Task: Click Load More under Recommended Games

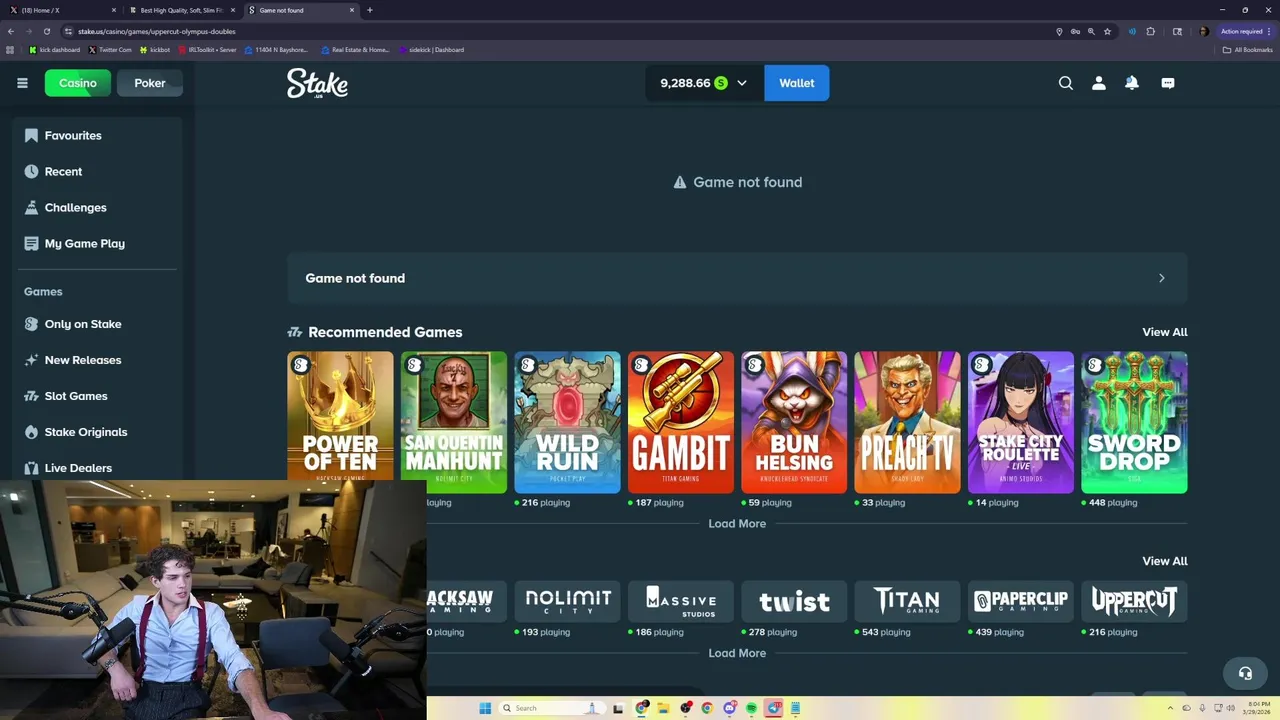Action: [737, 524]
